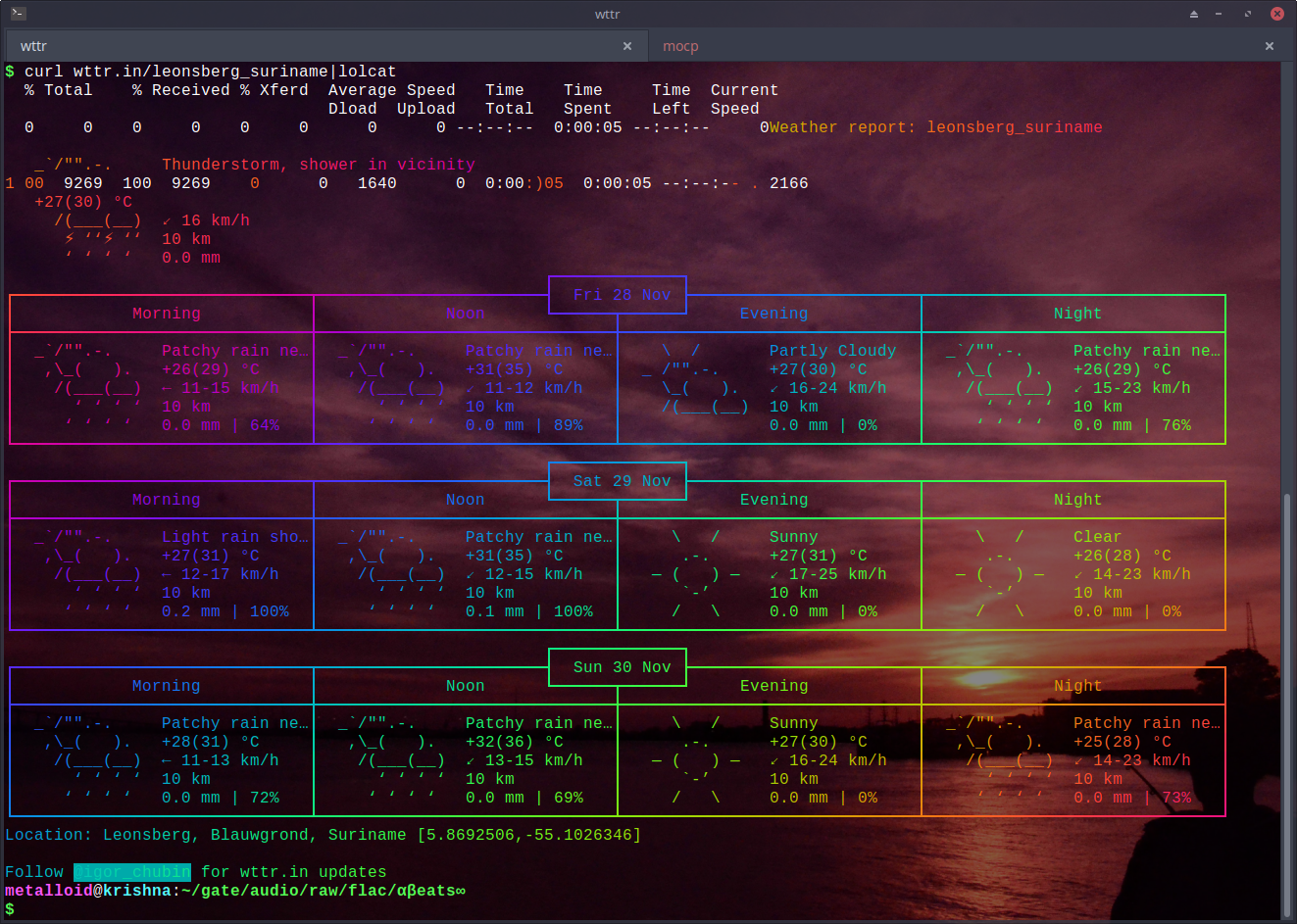The width and height of the screenshot is (1297, 924).
Task: Maximize the terminal window
Action: pos(1248,14)
